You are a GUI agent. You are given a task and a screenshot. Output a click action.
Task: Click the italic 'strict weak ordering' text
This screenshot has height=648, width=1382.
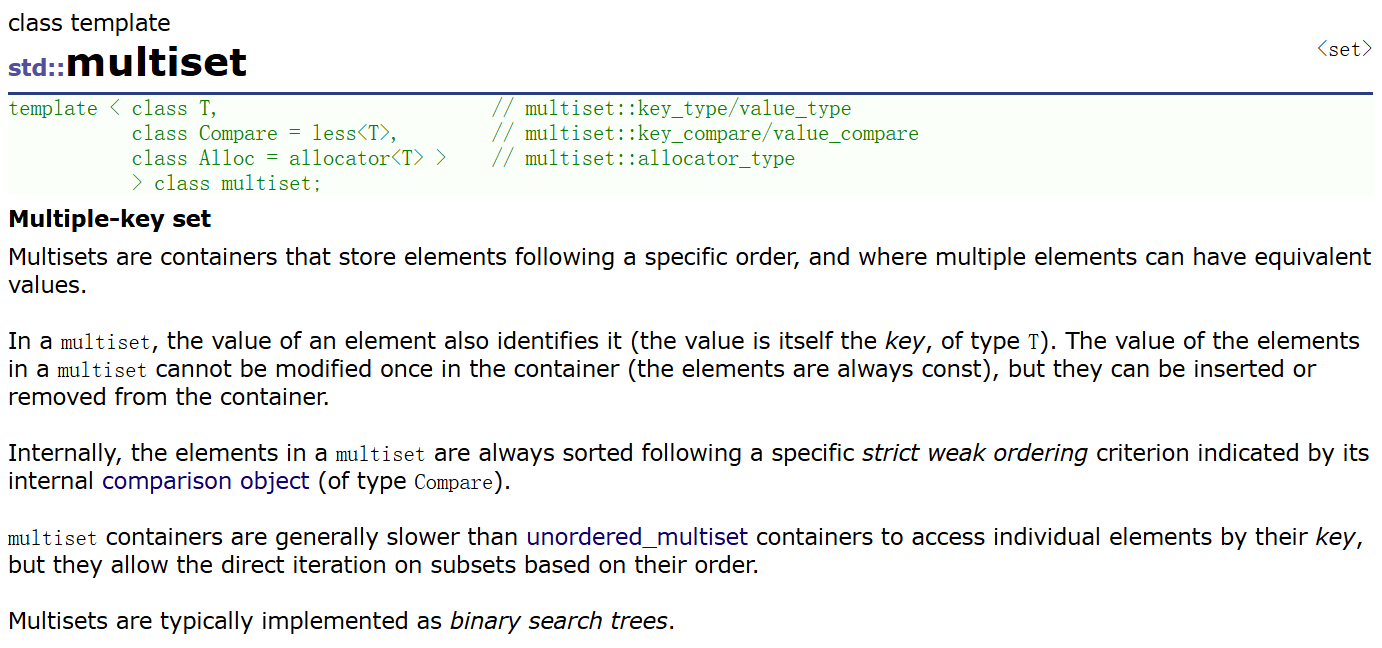pos(975,453)
